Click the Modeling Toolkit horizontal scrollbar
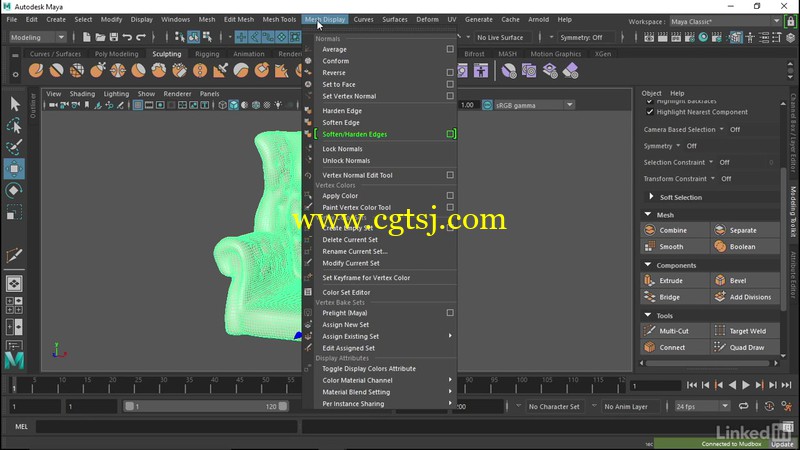This screenshot has height=450, width=800. pos(708,363)
